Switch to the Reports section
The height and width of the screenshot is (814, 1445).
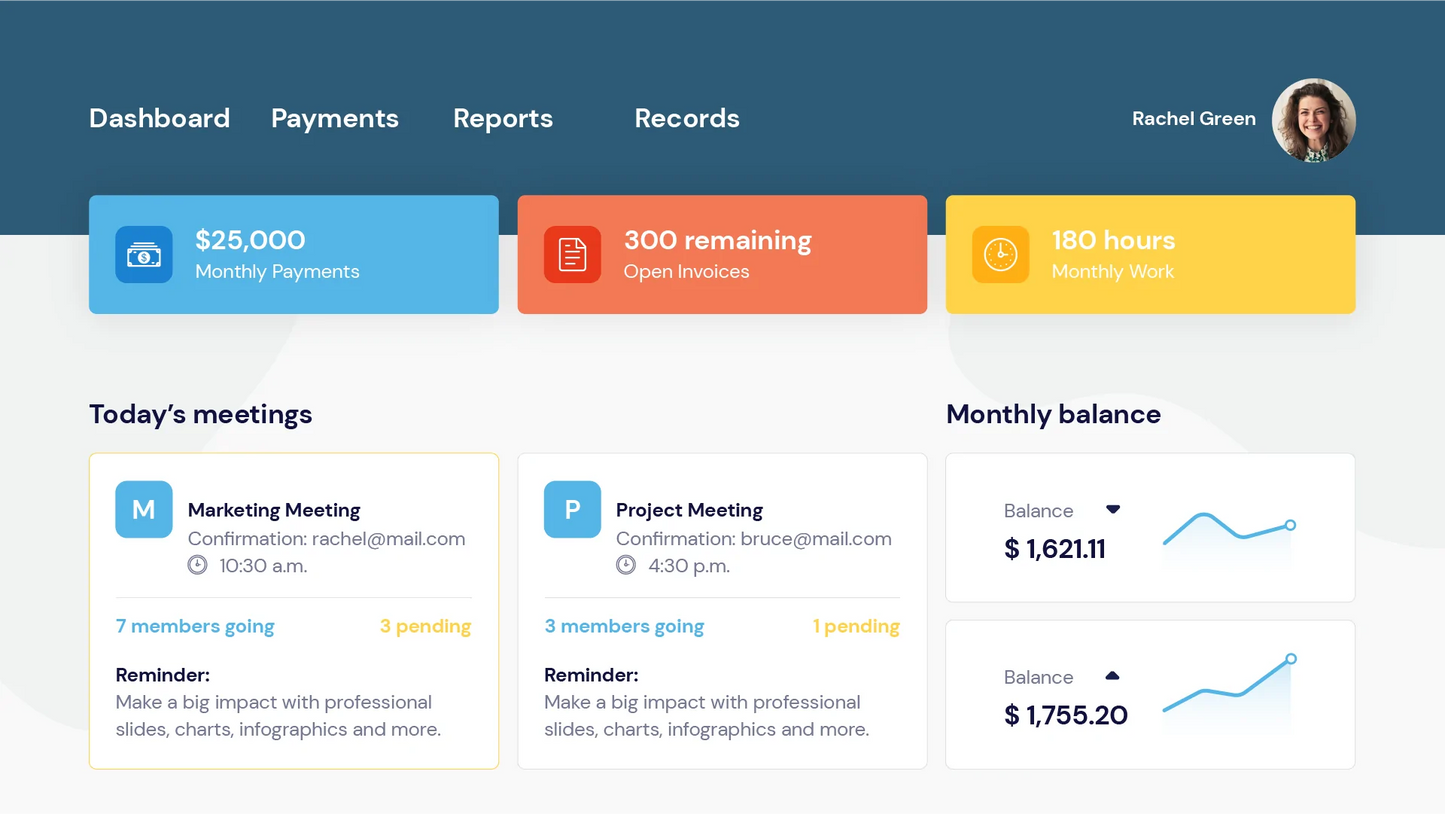pos(503,118)
